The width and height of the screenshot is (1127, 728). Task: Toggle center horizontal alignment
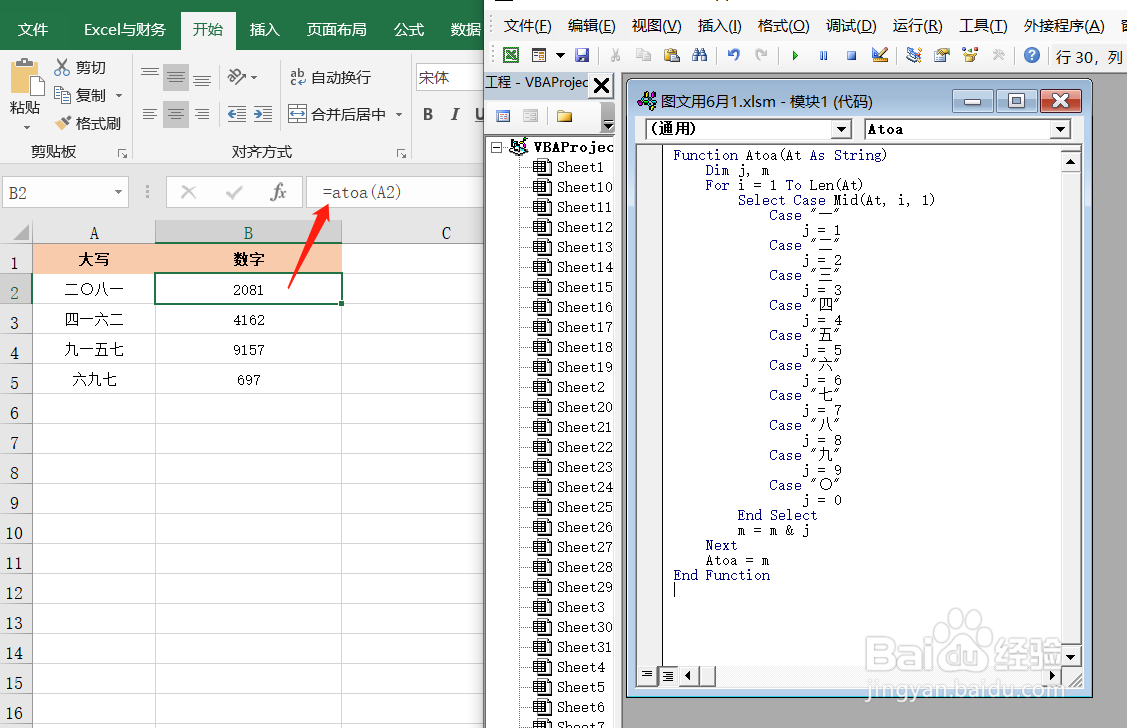tap(176, 115)
